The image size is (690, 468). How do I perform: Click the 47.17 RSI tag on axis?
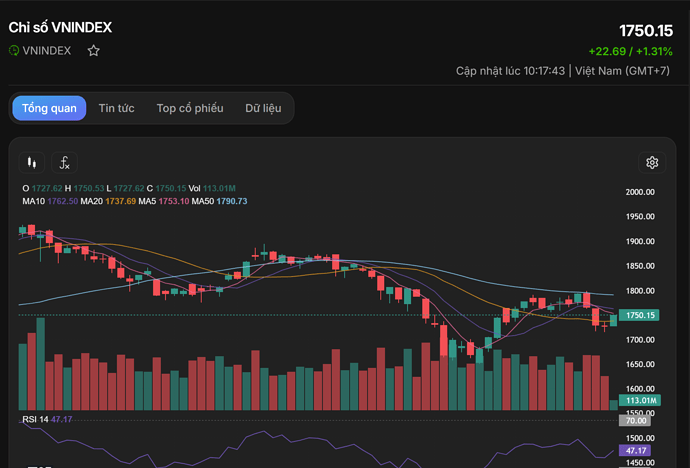tap(635, 450)
